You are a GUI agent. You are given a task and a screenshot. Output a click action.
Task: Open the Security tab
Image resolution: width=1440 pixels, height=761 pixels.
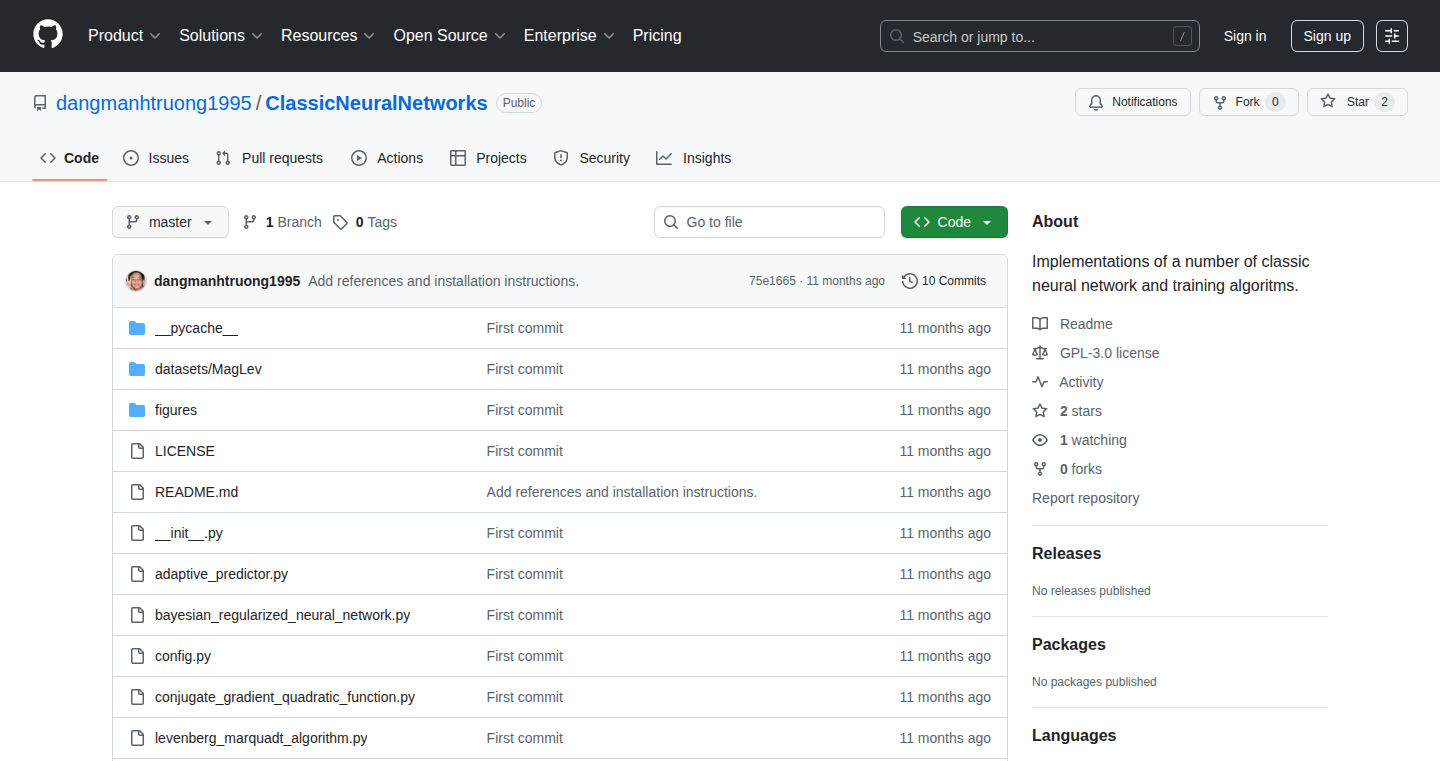tap(592, 158)
